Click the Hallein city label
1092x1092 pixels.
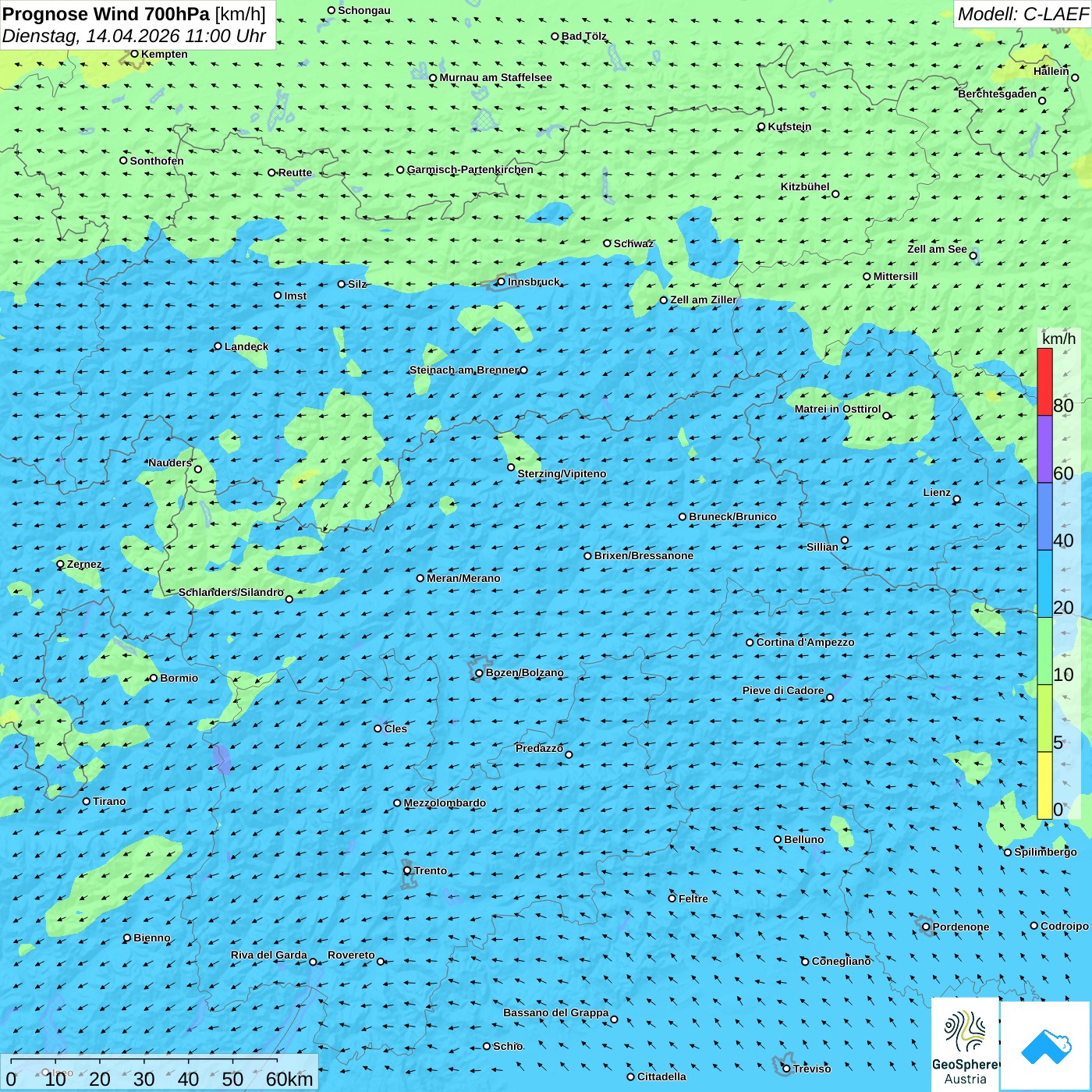point(1051,71)
